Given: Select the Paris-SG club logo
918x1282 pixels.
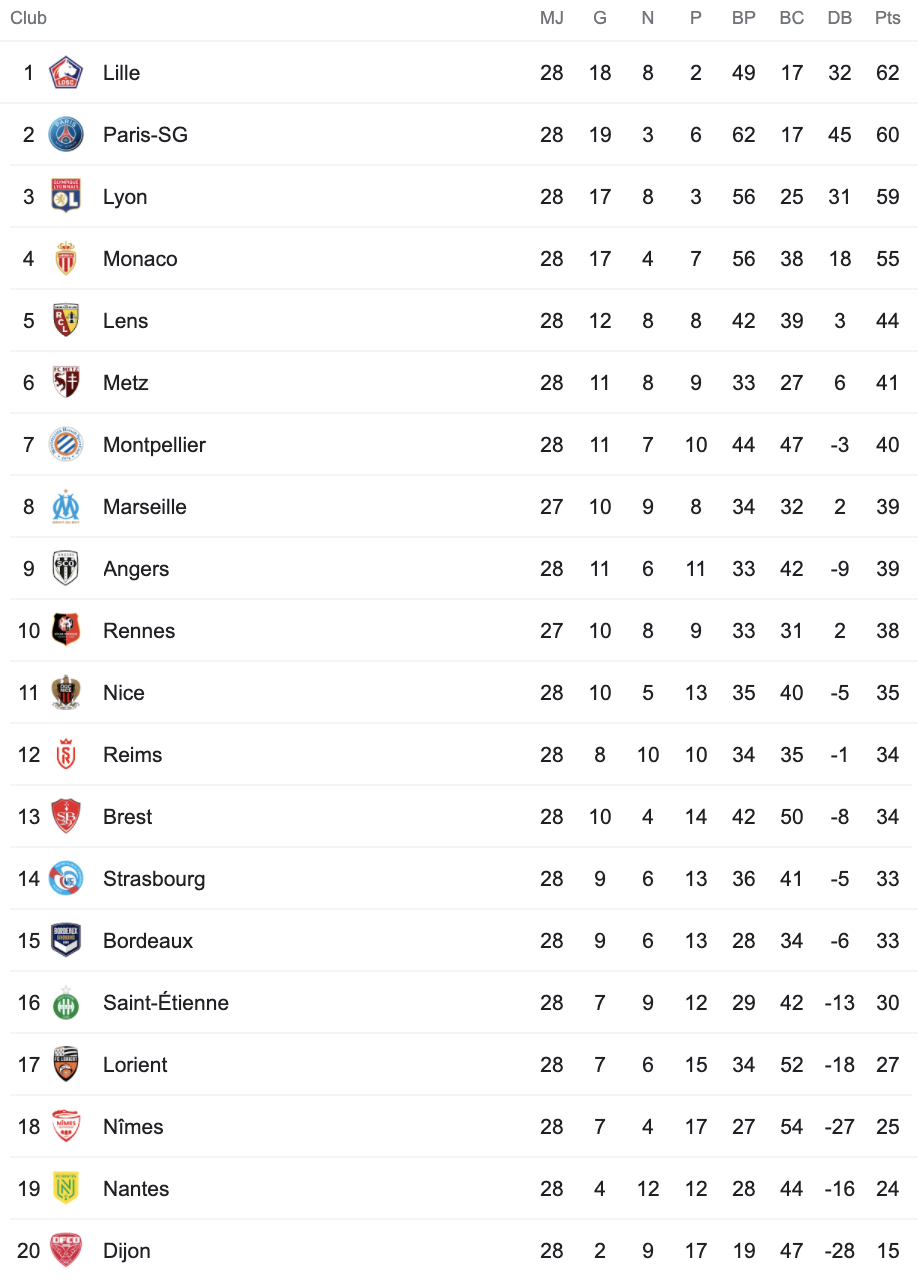Looking at the screenshot, I should [x=66, y=135].
